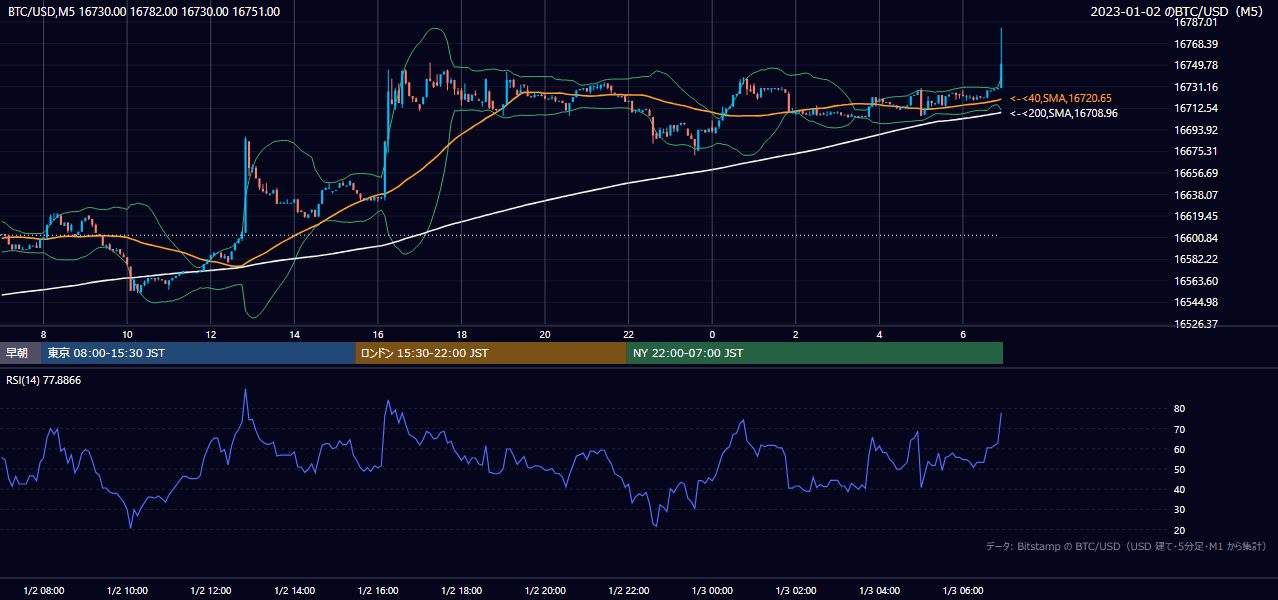Click the 1/2 22:00 bottom time label
Screen dimensions: 1278x600
click(x=628, y=591)
